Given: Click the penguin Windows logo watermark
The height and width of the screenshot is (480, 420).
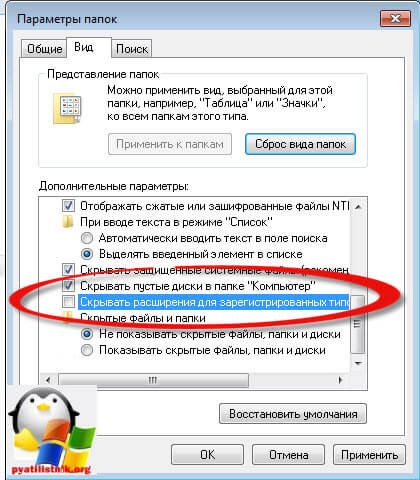Looking at the screenshot, I should 50,432.
